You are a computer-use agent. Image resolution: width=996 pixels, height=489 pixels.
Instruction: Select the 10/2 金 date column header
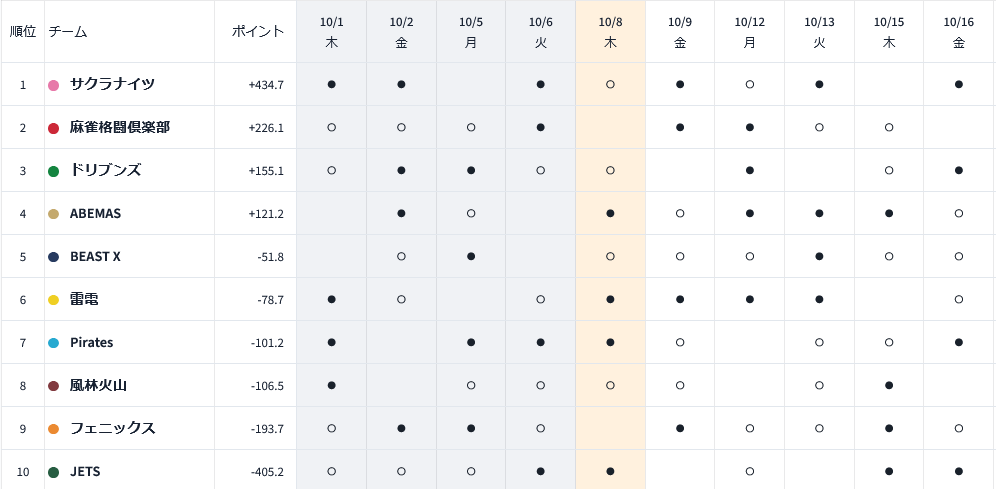point(401,32)
